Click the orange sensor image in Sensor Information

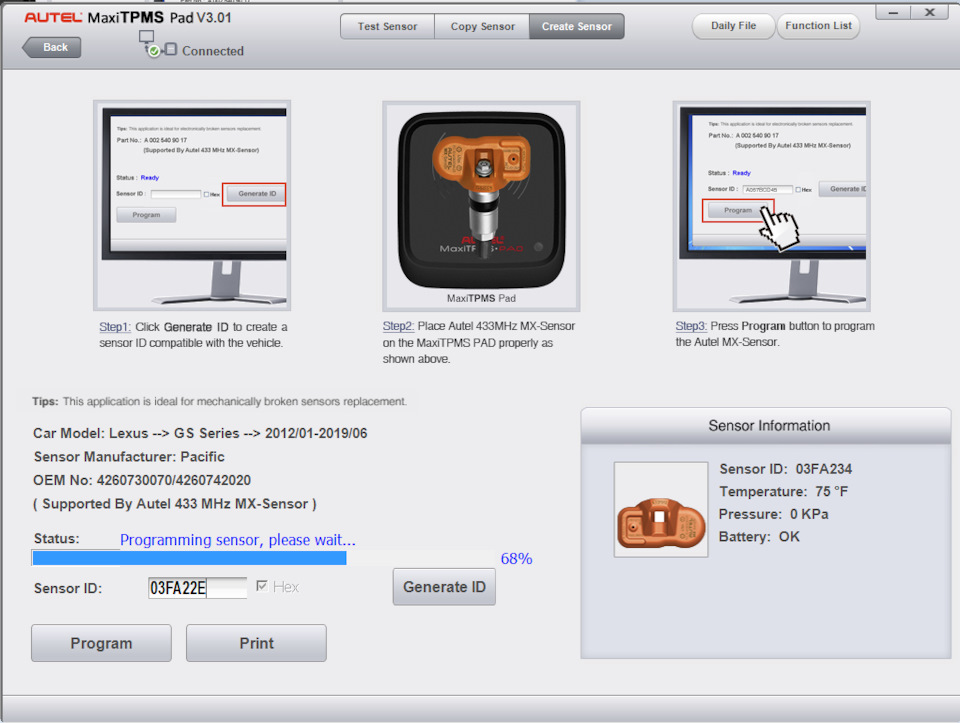coord(661,509)
